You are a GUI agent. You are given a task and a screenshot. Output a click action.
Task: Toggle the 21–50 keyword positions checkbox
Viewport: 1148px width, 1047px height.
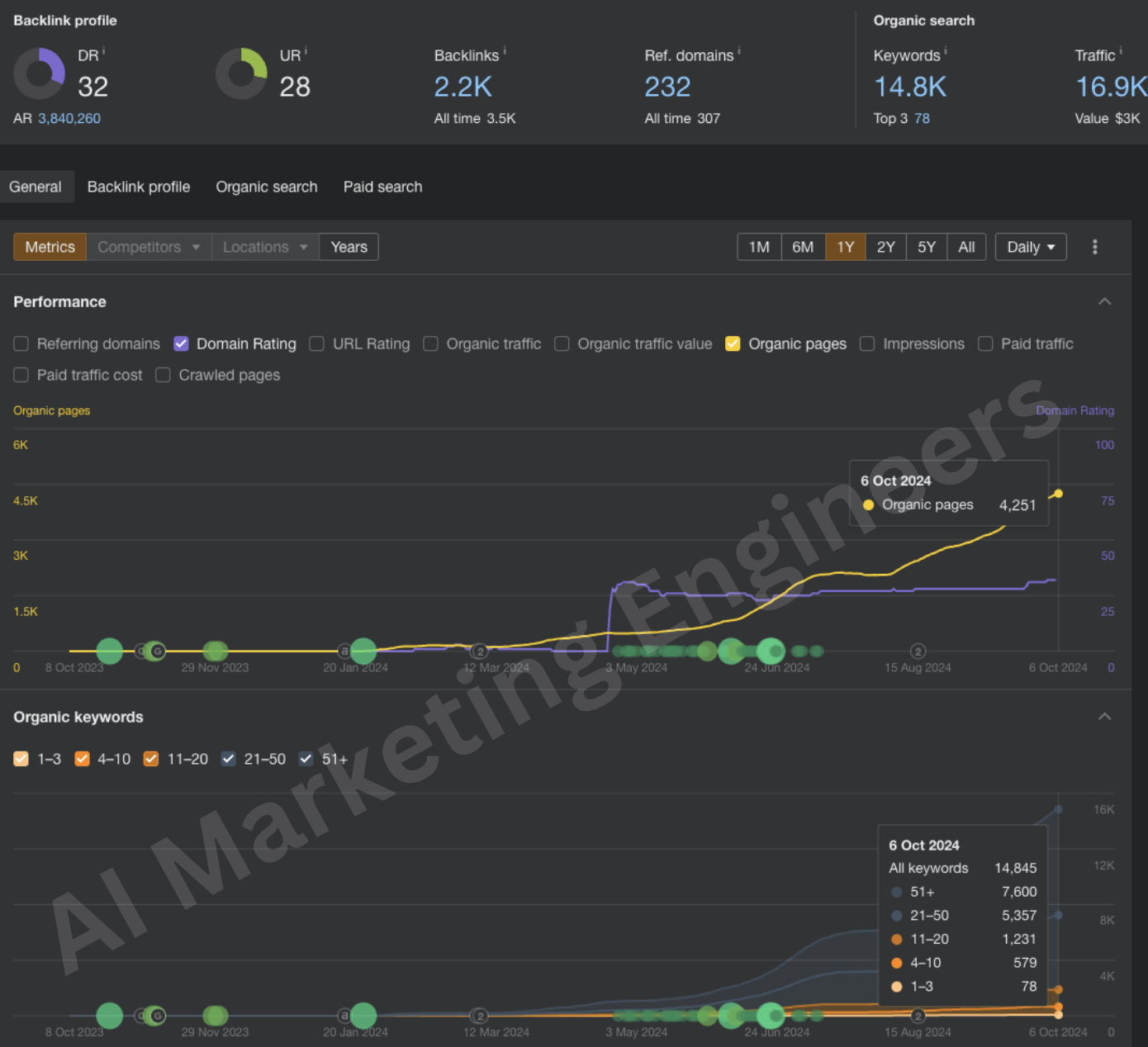[x=229, y=759]
